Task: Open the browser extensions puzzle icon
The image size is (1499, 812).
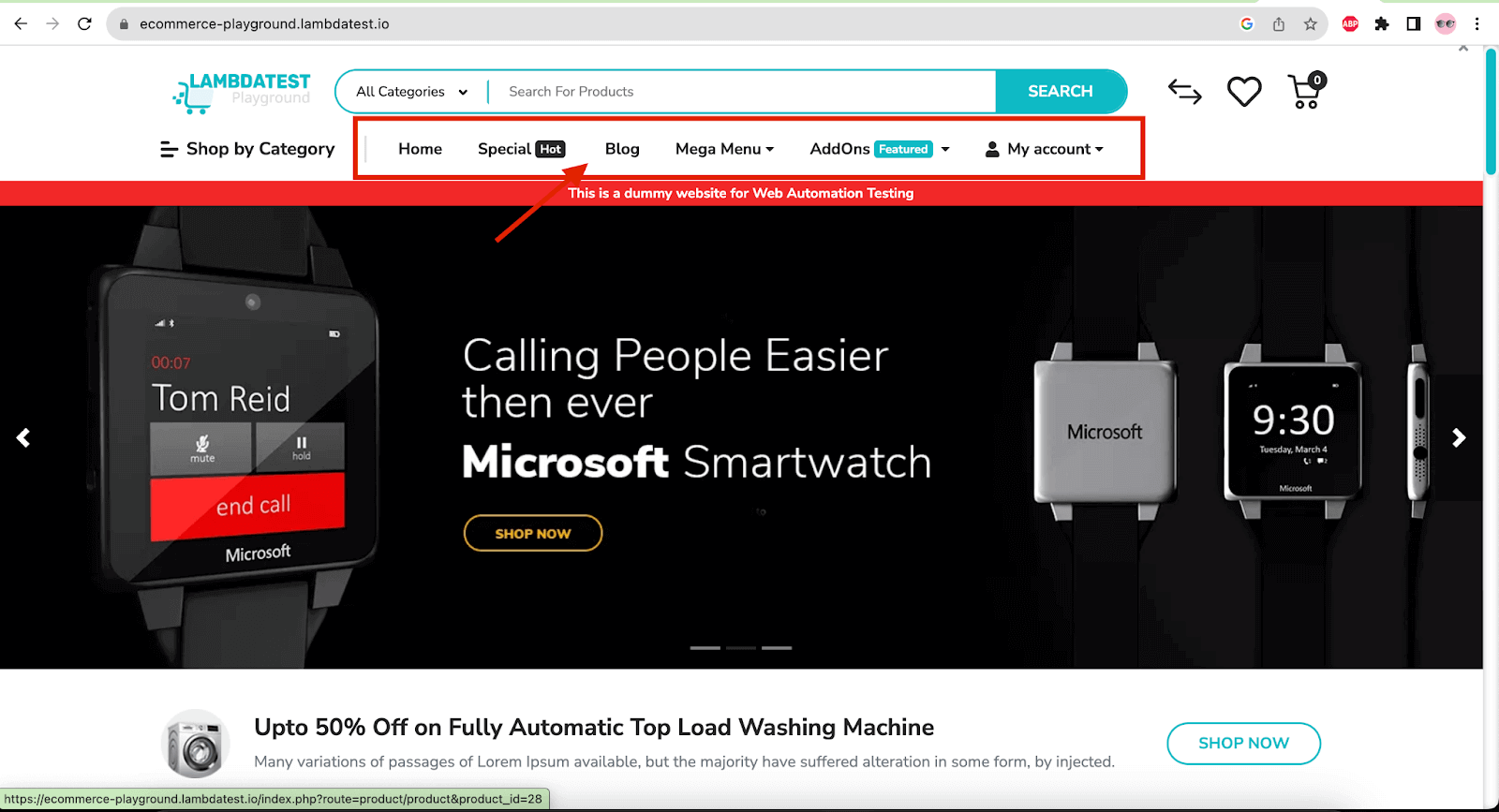Action: pyautogui.click(x=1382, y=24)
